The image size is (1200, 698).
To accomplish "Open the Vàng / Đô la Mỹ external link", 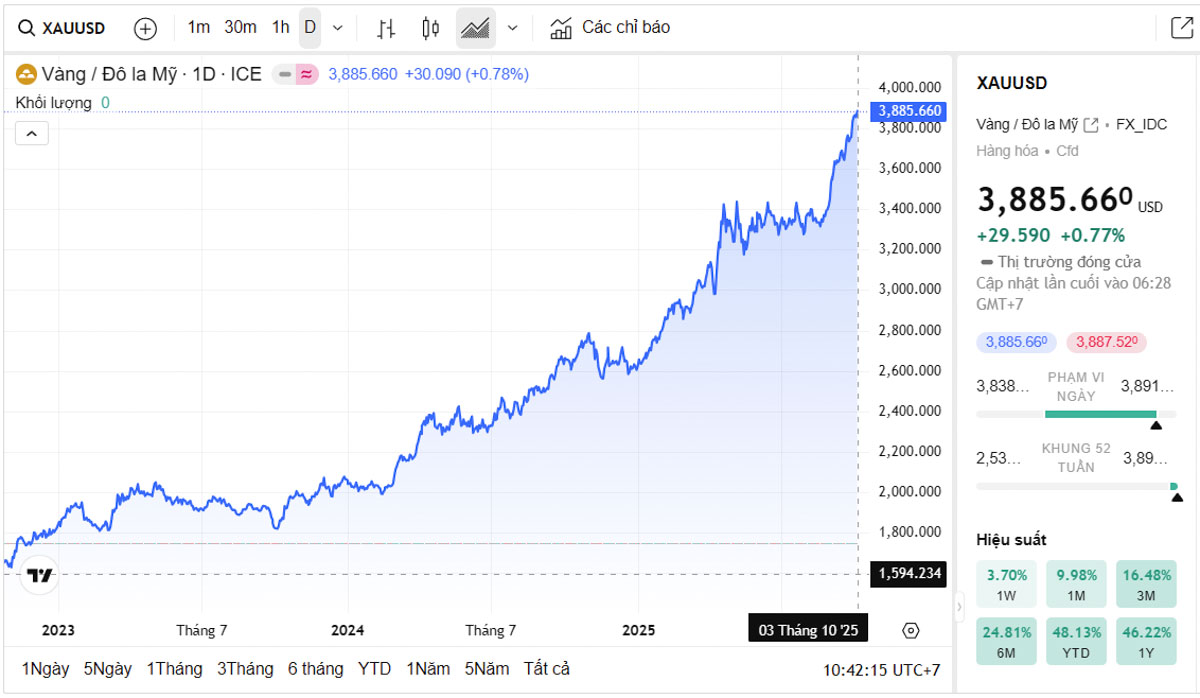I will (x=1091, y=125).
